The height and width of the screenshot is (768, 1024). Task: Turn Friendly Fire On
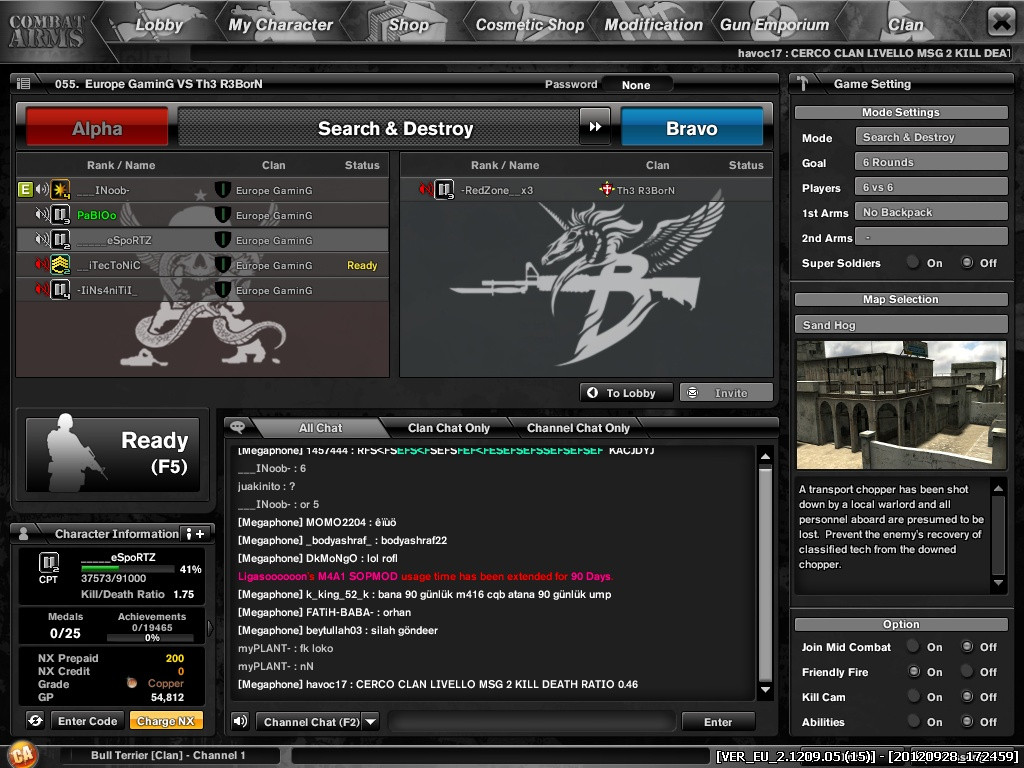913,671
